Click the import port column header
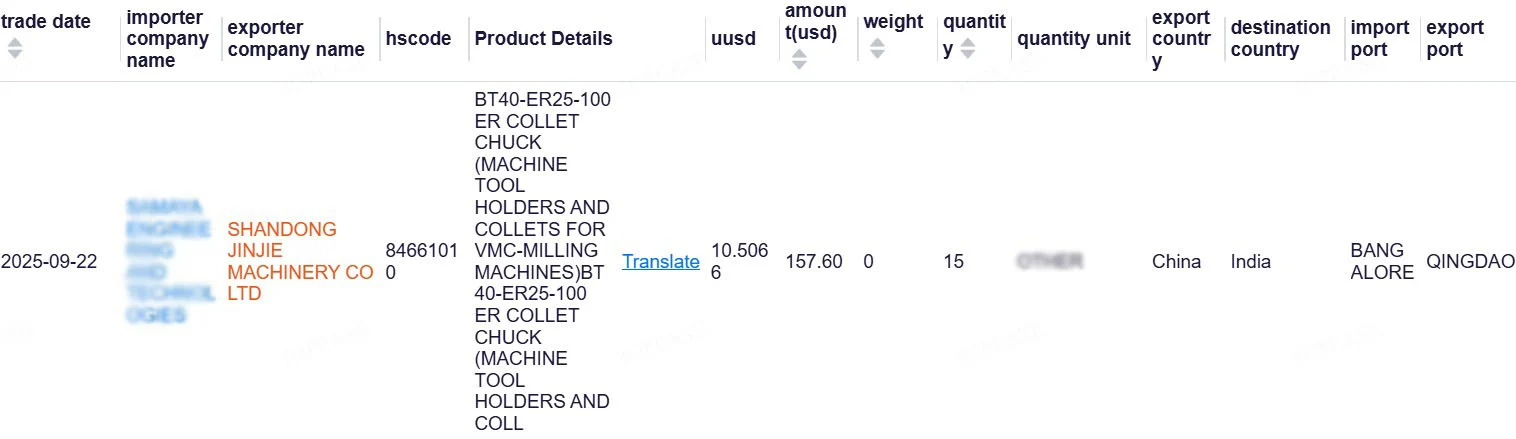 pyautogui.click(x=1379, y=39)
